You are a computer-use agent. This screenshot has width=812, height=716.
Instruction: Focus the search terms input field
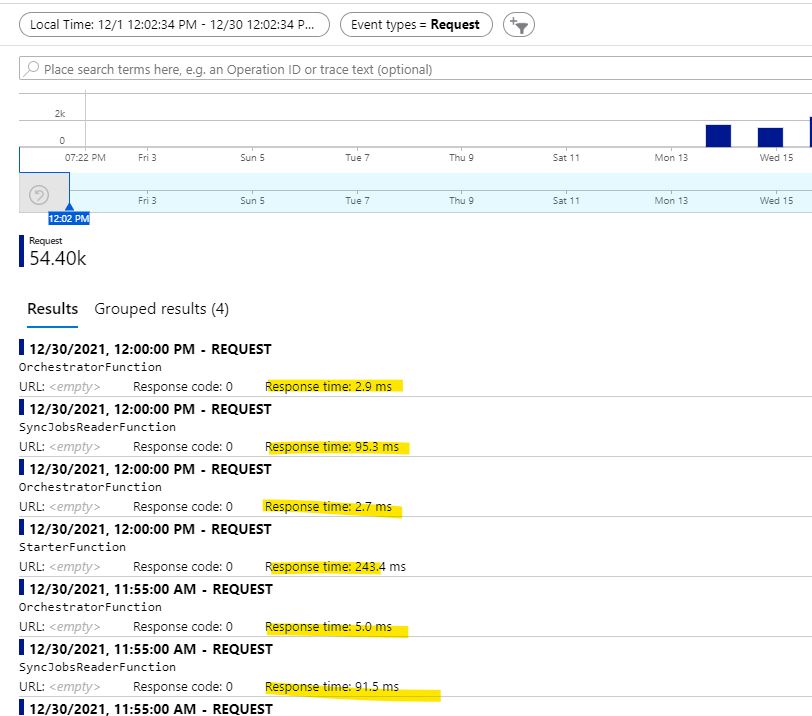pyautogui.click(x=415, y=69)
